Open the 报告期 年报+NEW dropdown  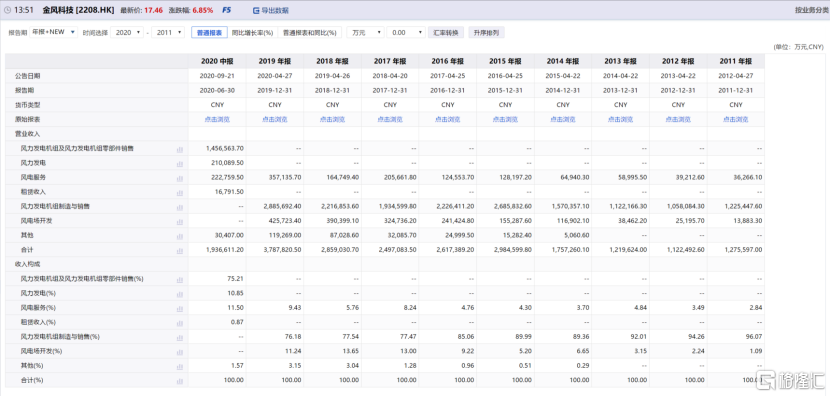[x=54, y=32]
